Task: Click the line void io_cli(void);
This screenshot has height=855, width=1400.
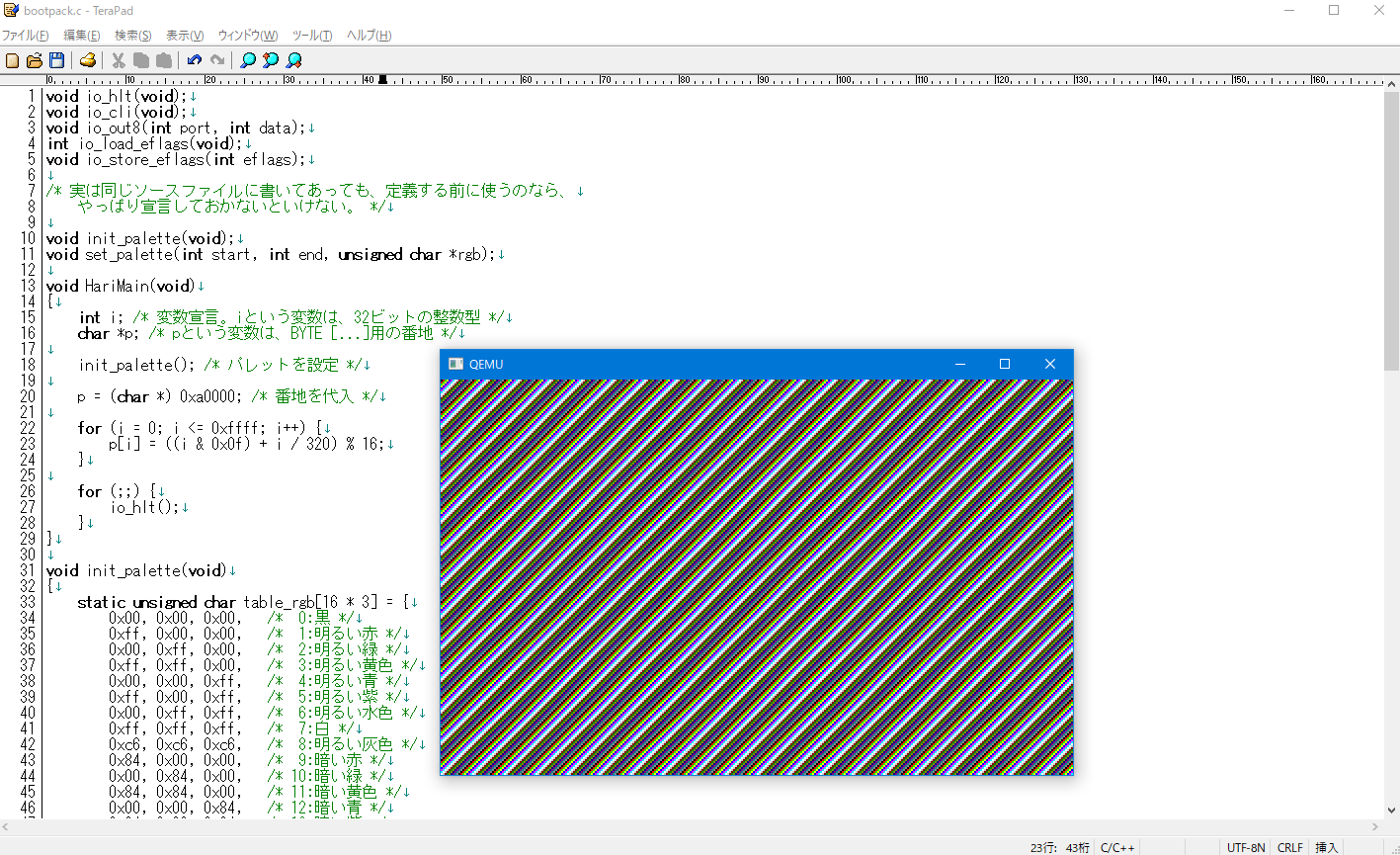Action: click(x=118, y=112)
